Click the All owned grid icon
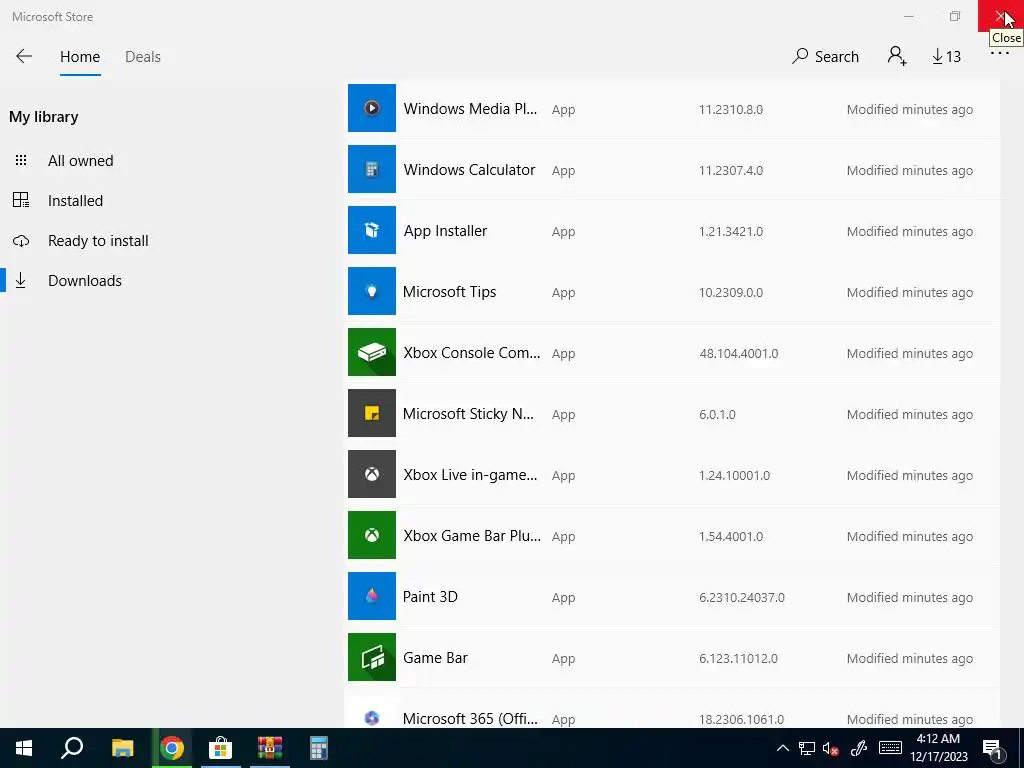The height and width of the screenshot is (768, 1024). 21,160
